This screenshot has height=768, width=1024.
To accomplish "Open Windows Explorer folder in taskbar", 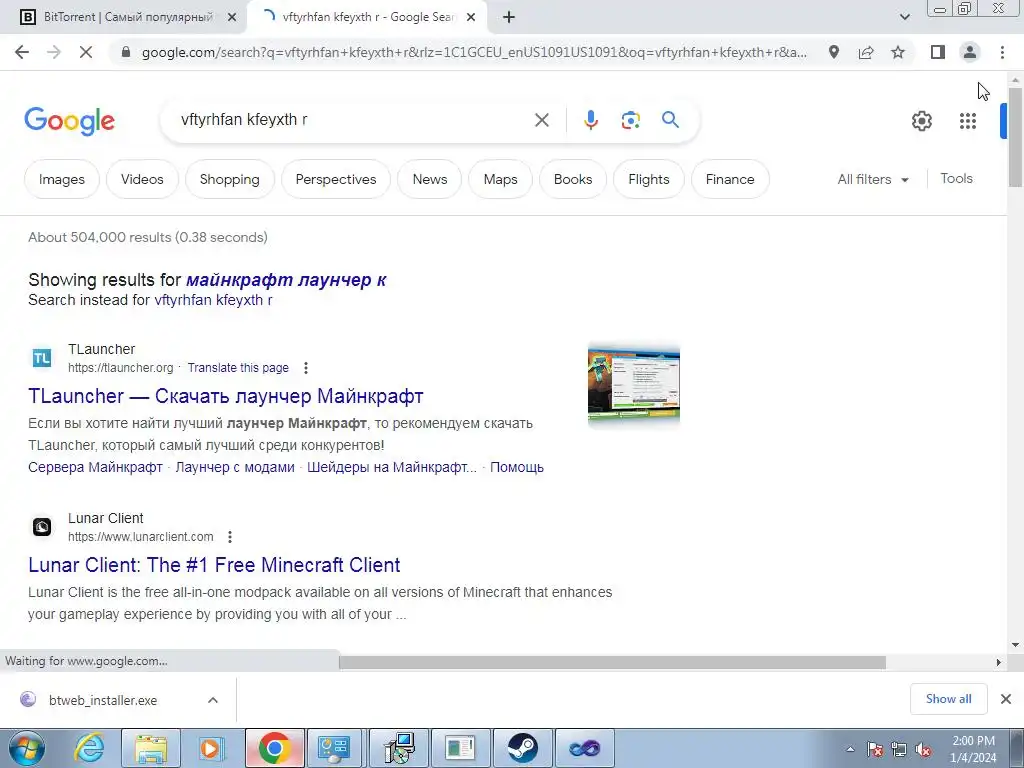I will click(151, 748).
